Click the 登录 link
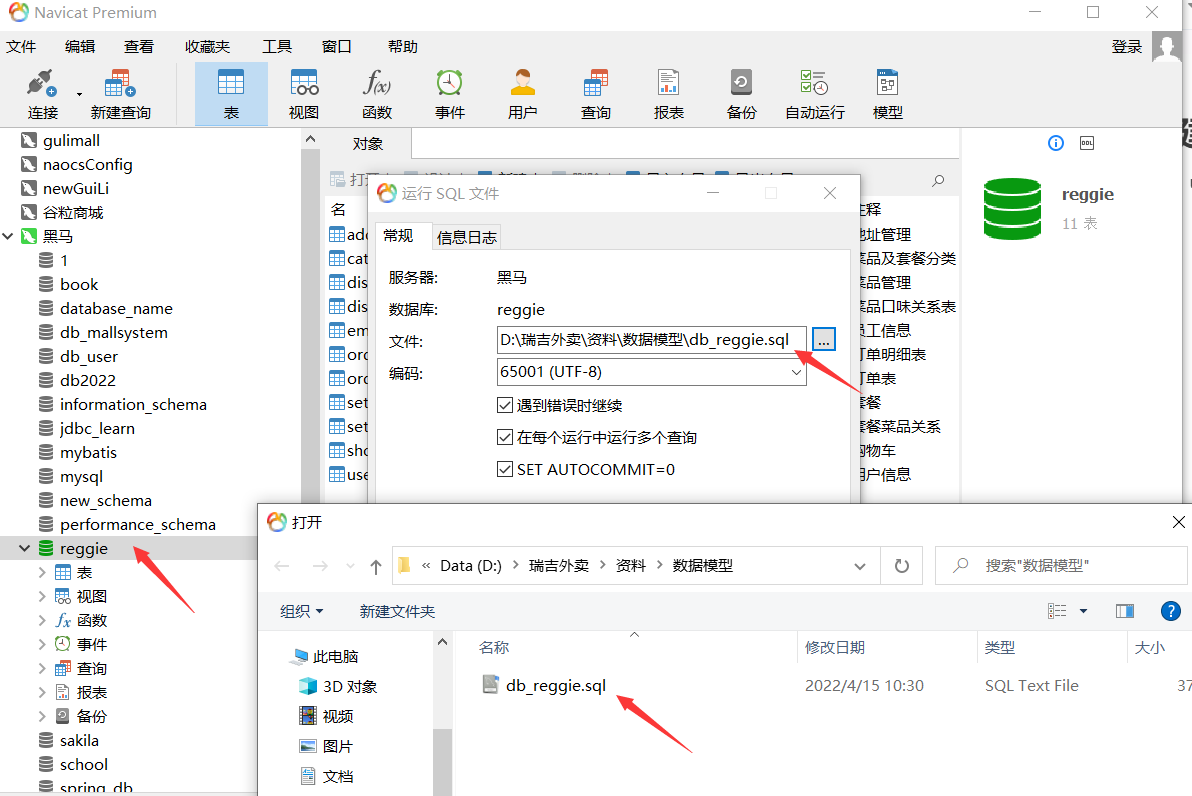1192x796 pixels. point(1127,47)
